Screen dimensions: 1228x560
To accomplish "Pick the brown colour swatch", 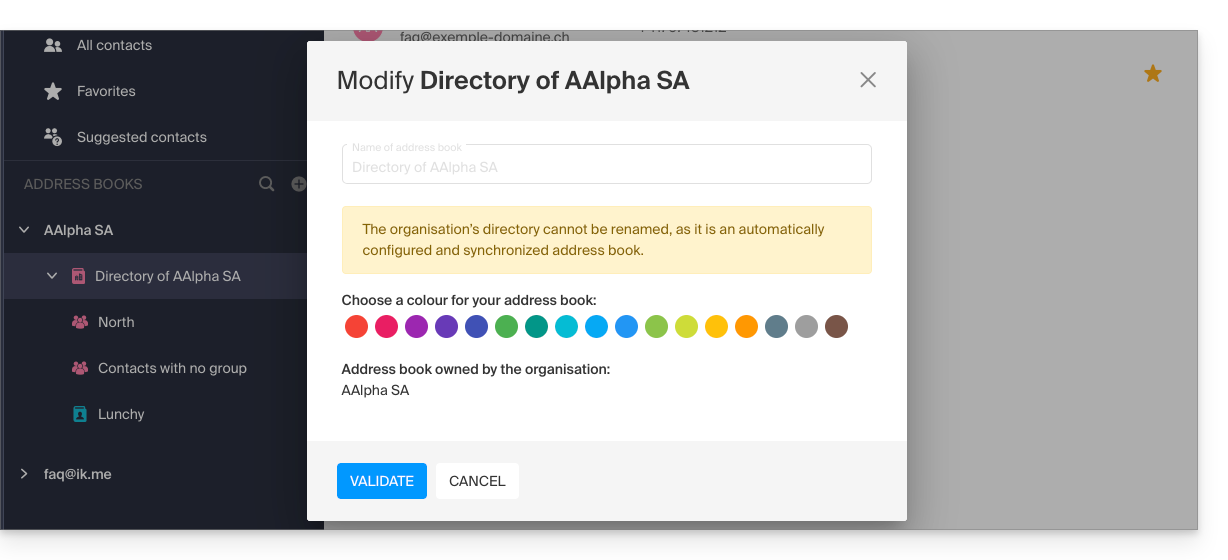I will (x=837, y=327).
